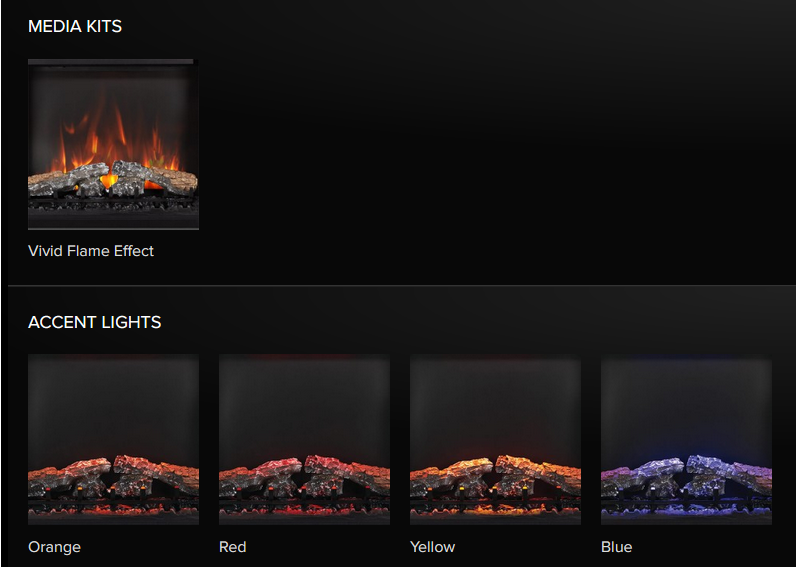Click the 'MEDIA KITS' heading
Viewport: 798px width, 567px height.
[75, 26]
